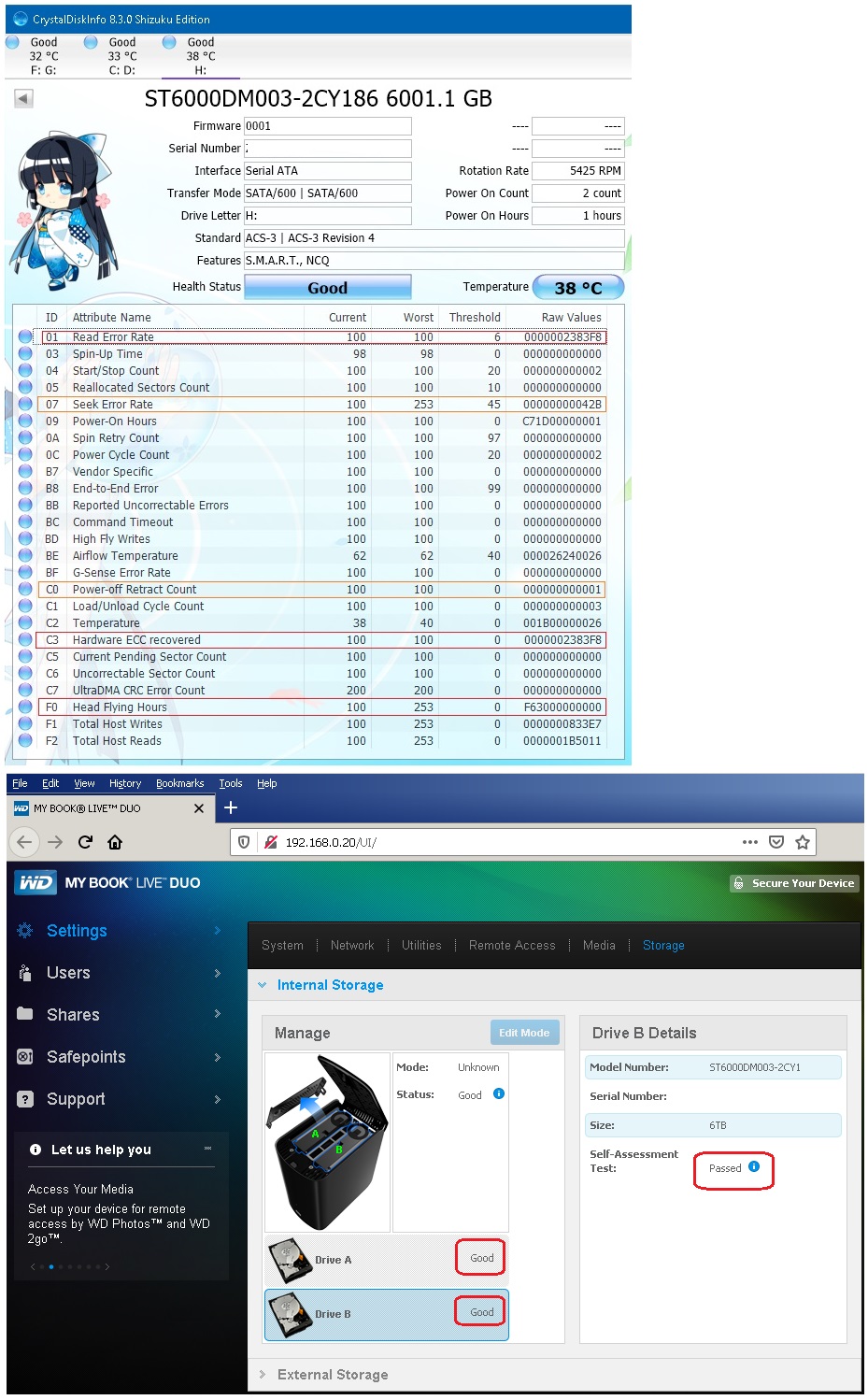The height and width of the screenshot is (1400, 868).
Task: Click the Firmware field showing 0001
Action: point(328,126)
